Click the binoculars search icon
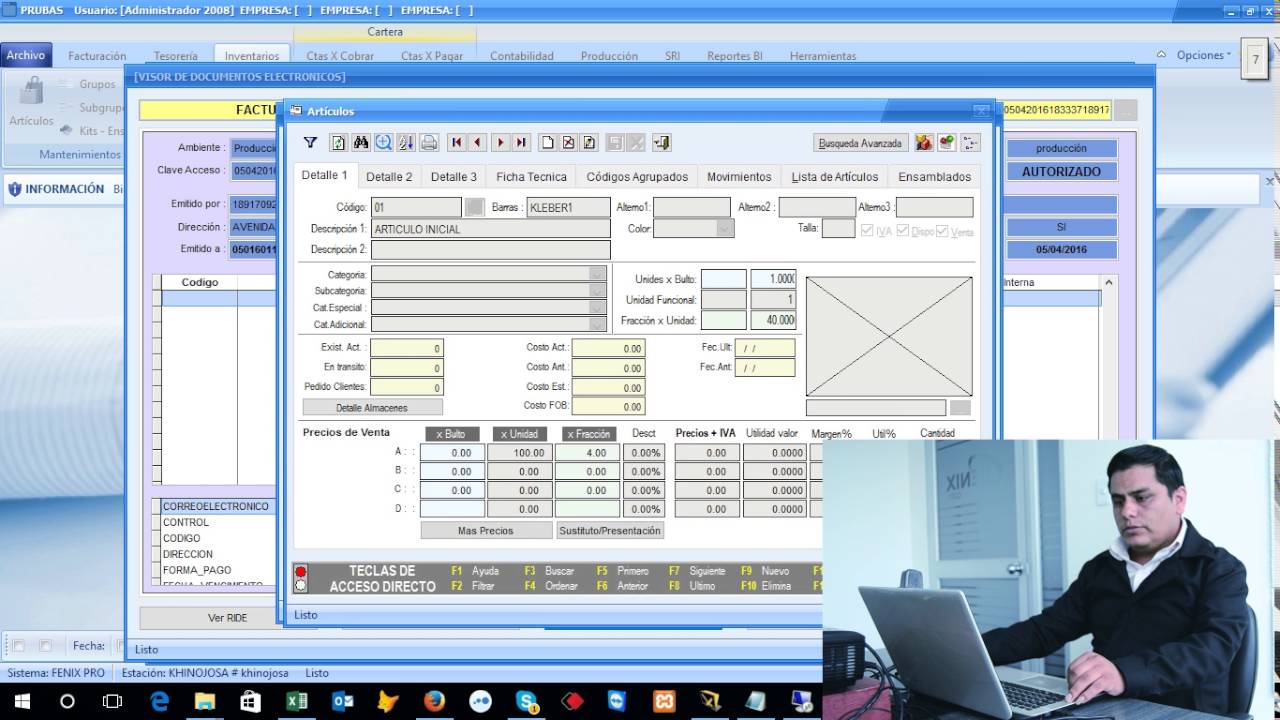Screen dimensions: 1280x720 coord(361,143)
